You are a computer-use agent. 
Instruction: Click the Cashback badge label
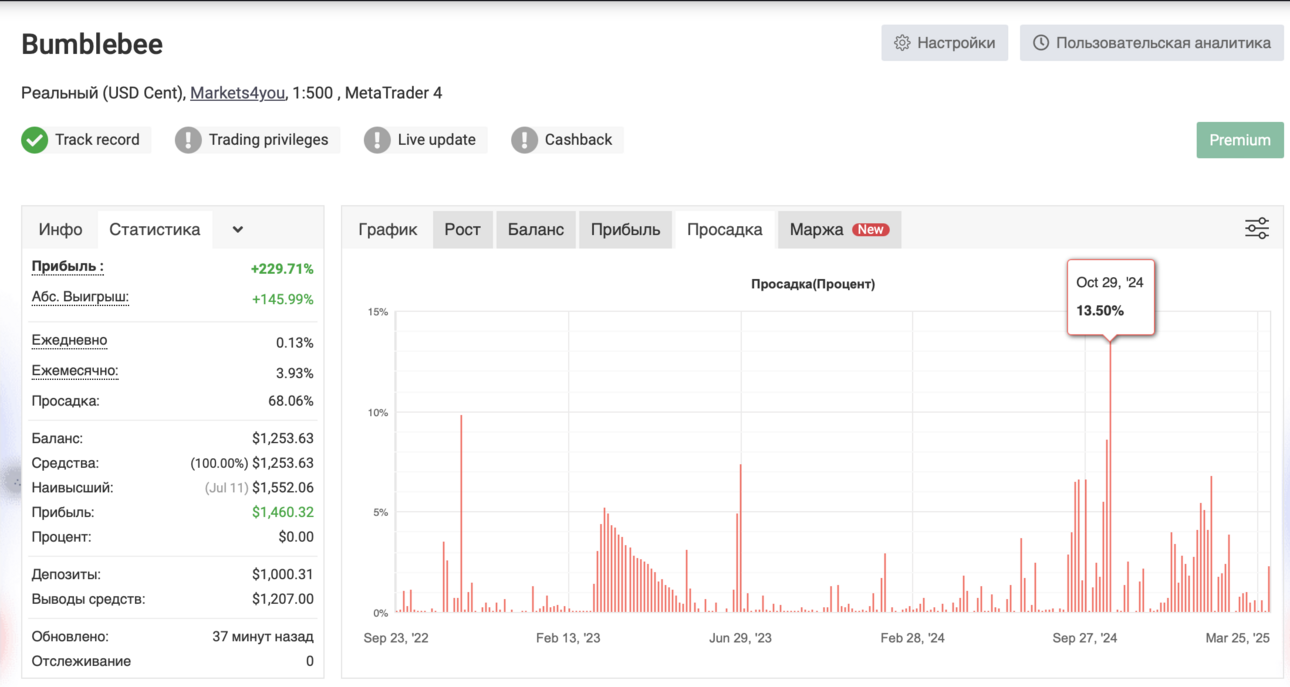[578, 140]
